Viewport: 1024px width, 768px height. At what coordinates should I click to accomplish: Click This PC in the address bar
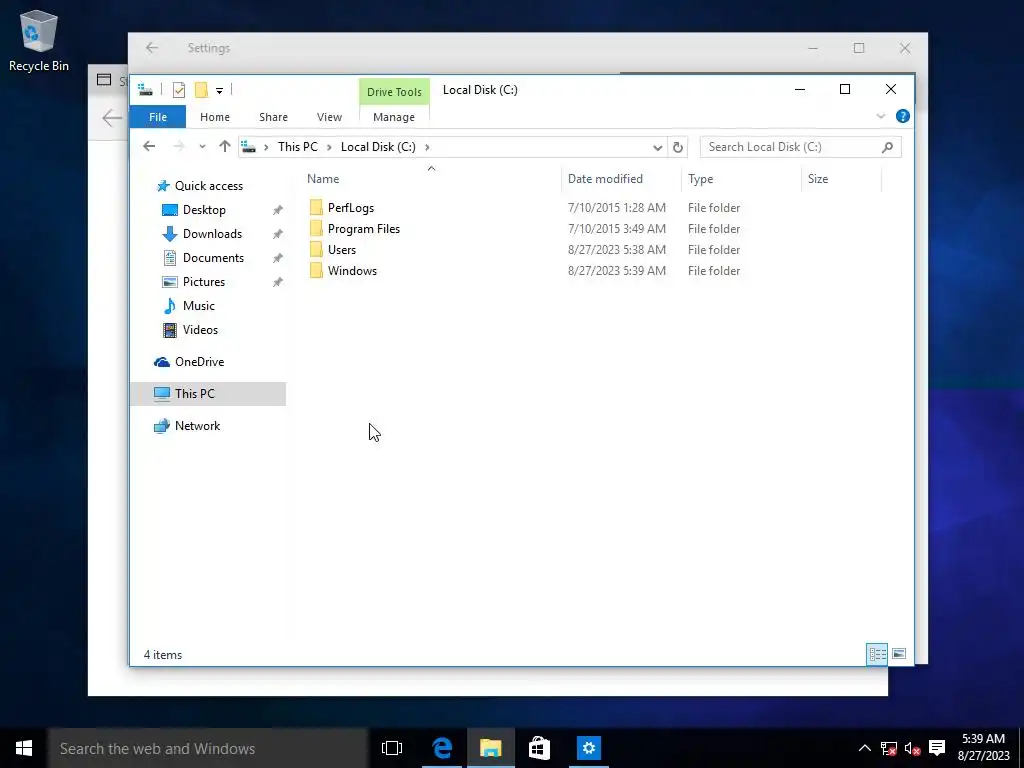[298, 147]
